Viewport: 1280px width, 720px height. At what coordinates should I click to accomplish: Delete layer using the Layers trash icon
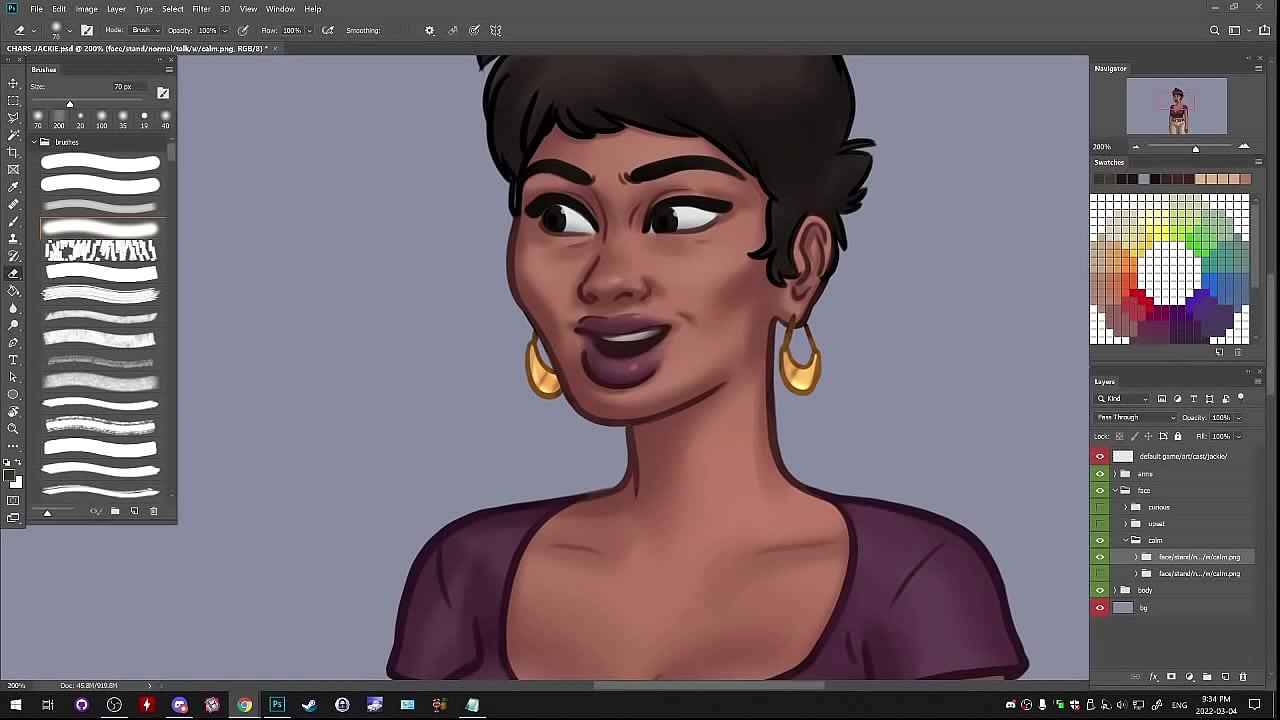pyautogui.click(x=1243, y=677)
